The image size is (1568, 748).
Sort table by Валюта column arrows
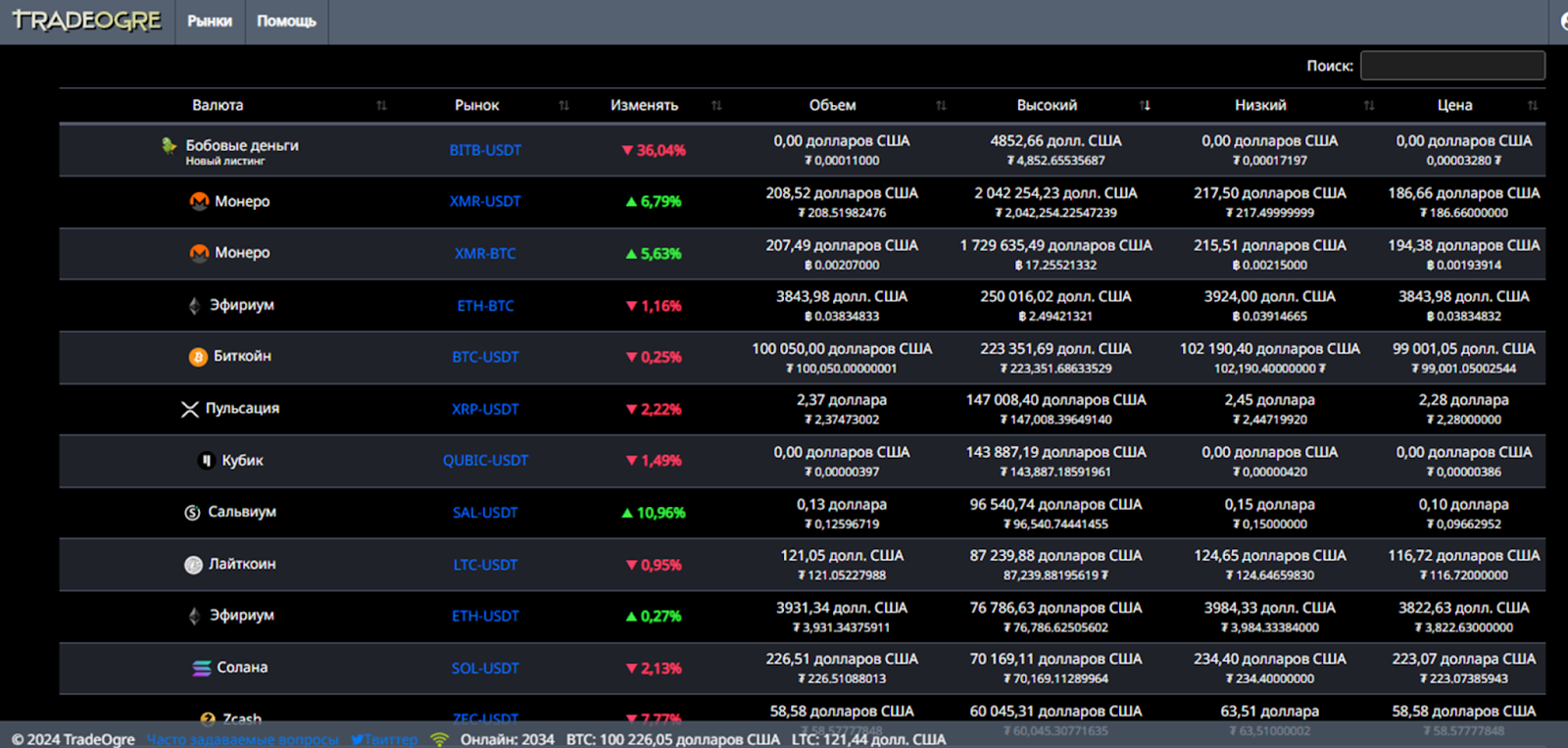coord(381,105)
